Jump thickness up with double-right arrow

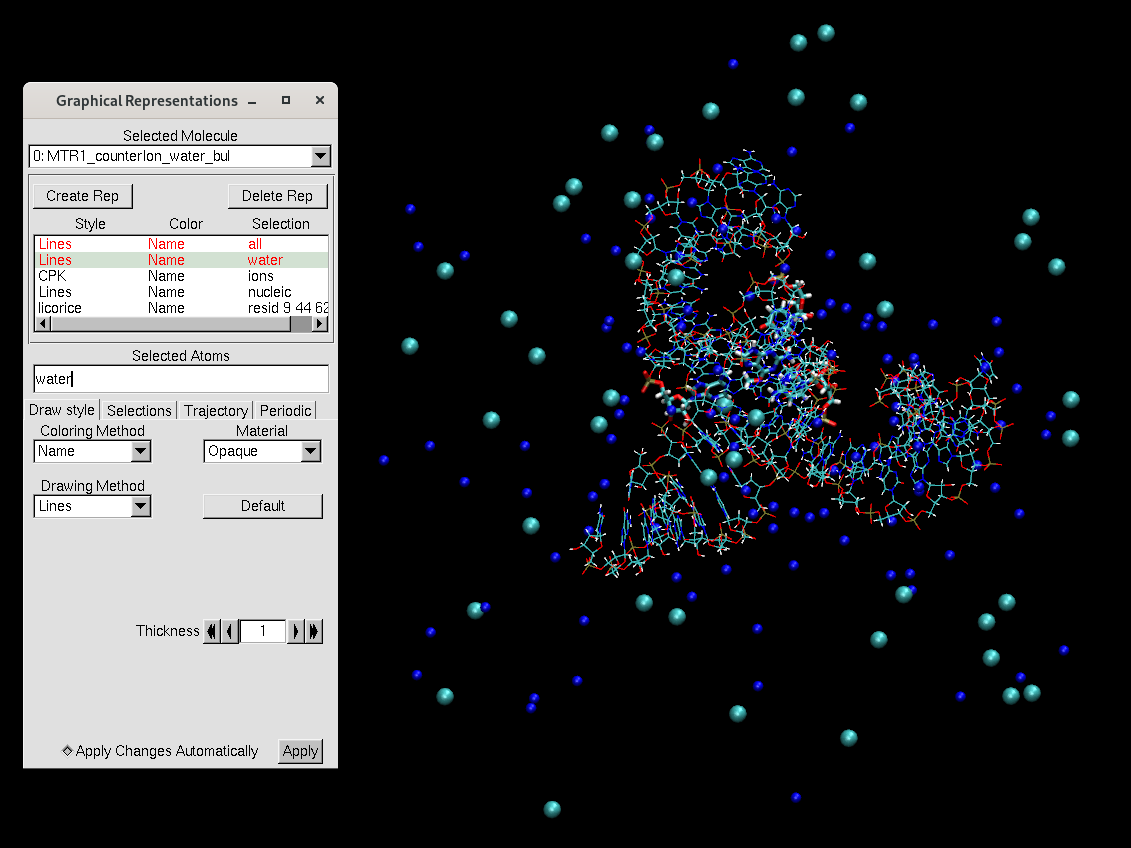[314, 631]
